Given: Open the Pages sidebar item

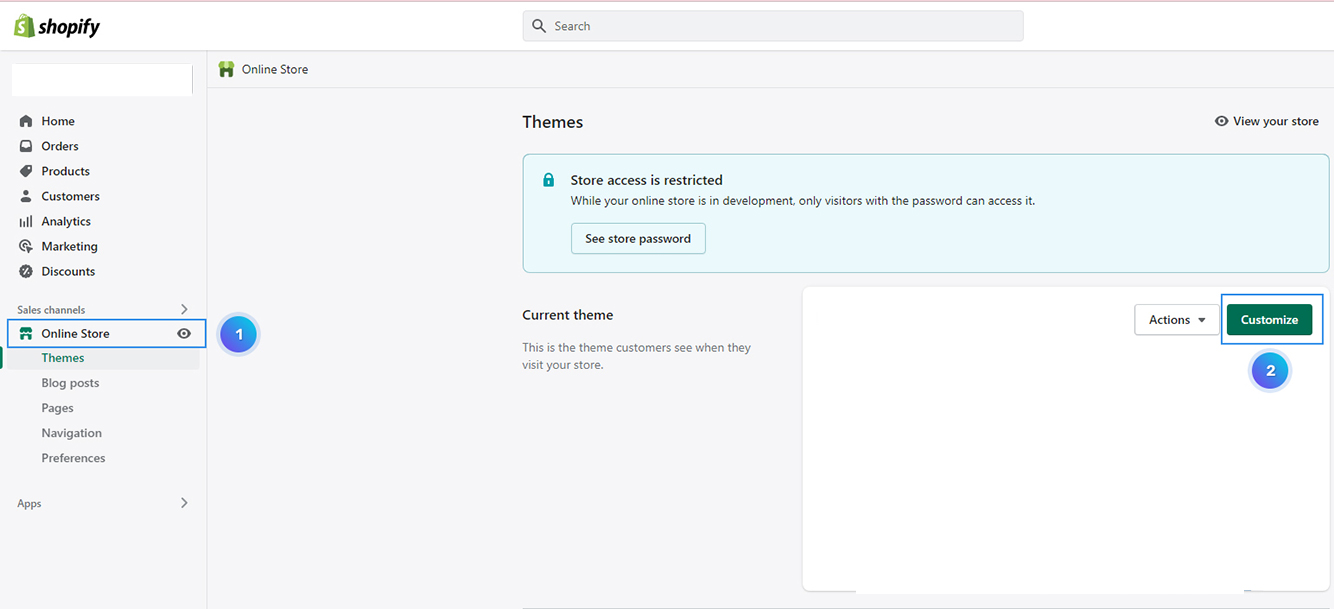Looking at the screenshot, I should click(57, 408).
